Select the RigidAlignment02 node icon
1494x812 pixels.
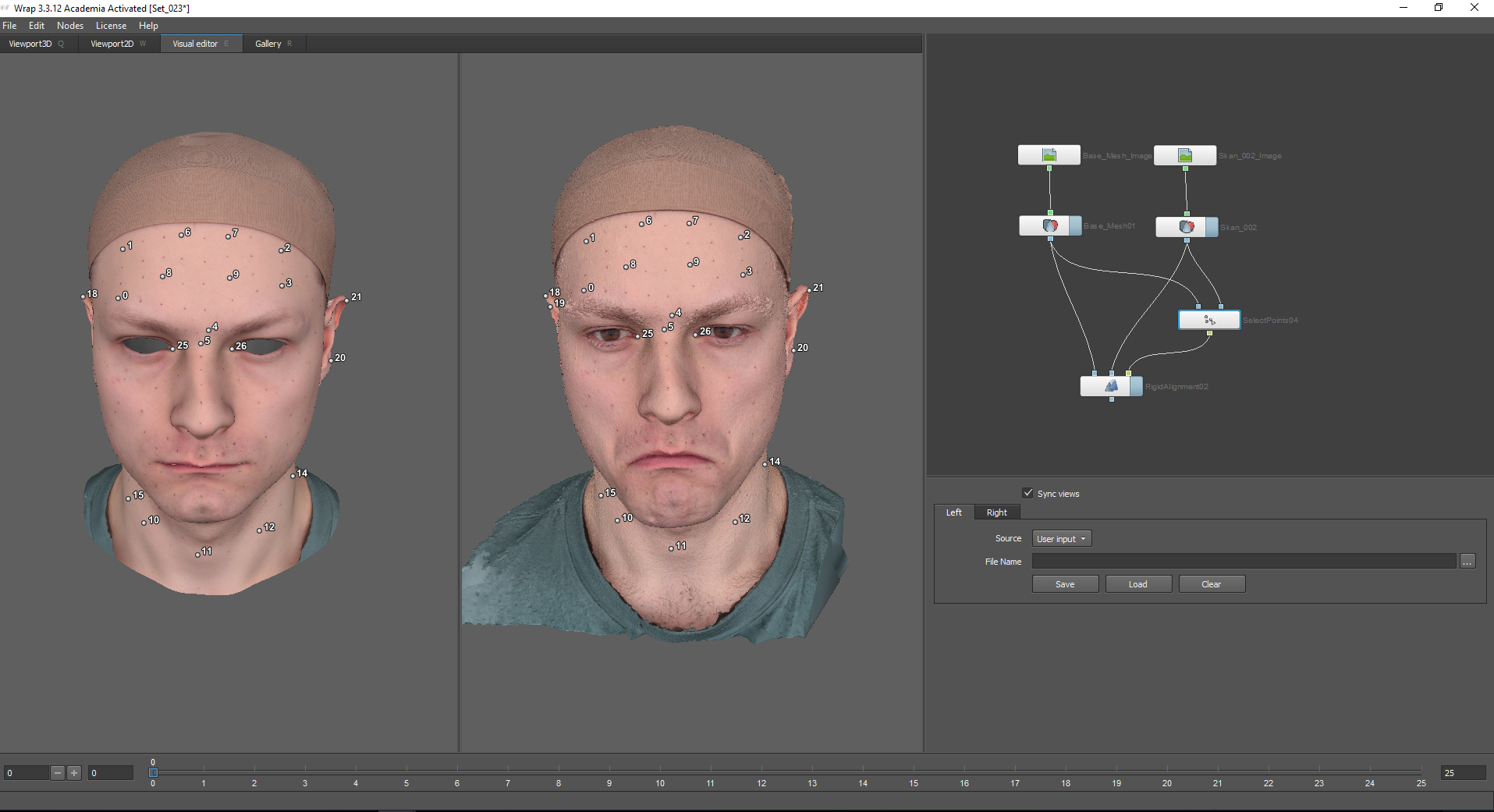tap(1111, 386)
